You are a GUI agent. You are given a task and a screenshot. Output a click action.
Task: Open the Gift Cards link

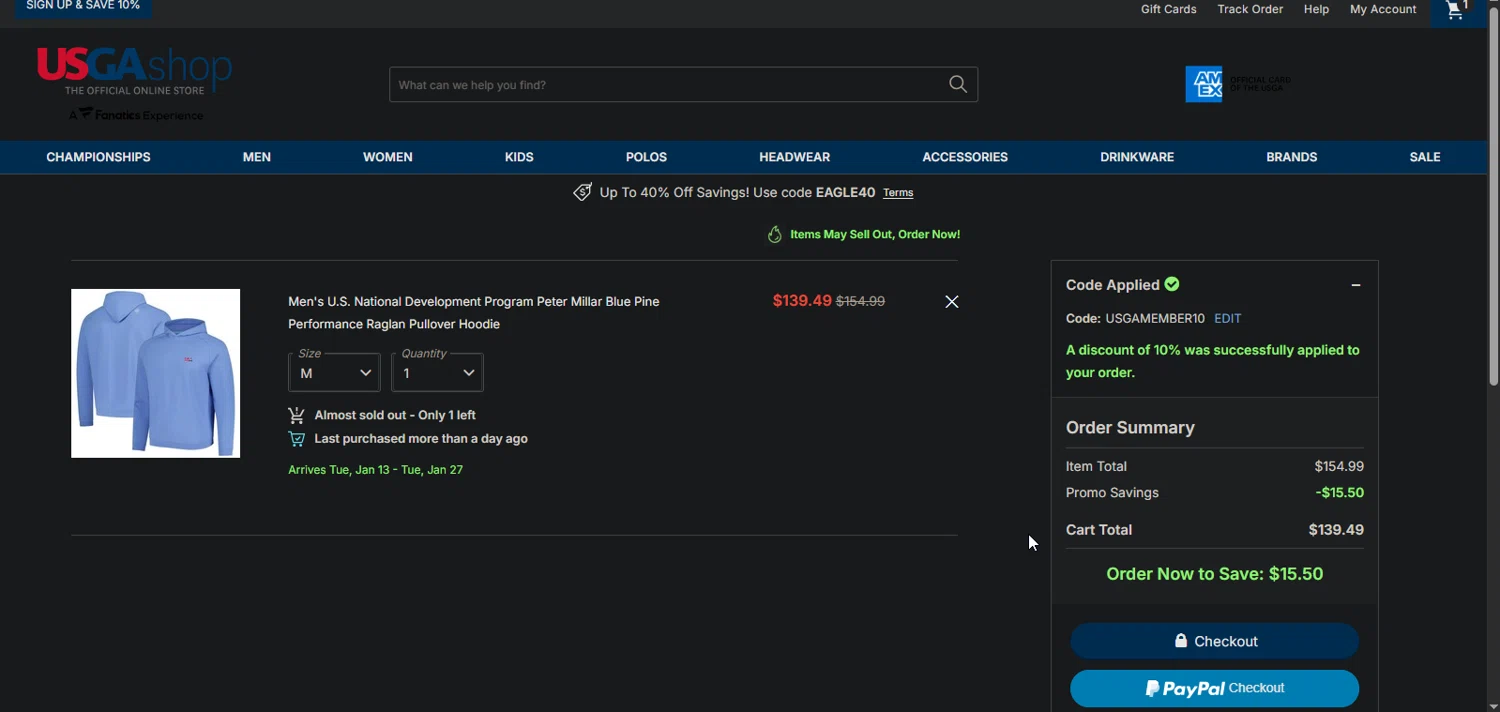1169,9
